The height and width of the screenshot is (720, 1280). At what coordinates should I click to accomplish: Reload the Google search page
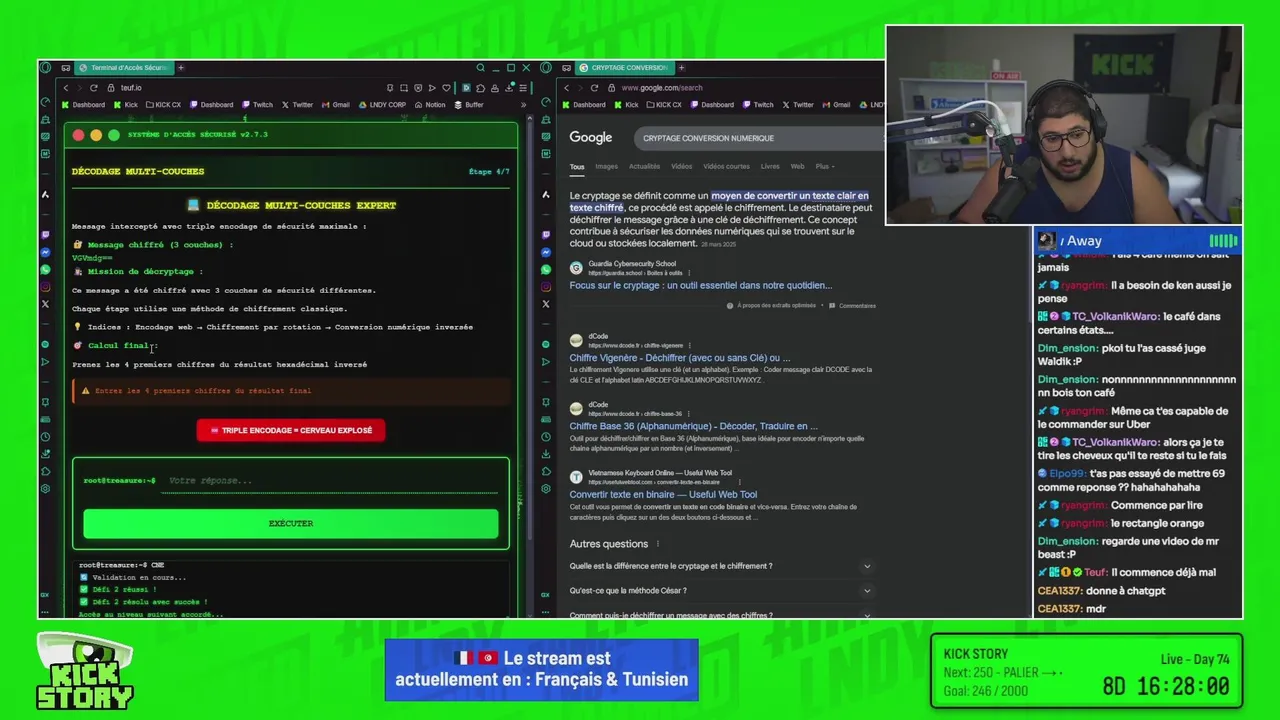coord(594,88)
